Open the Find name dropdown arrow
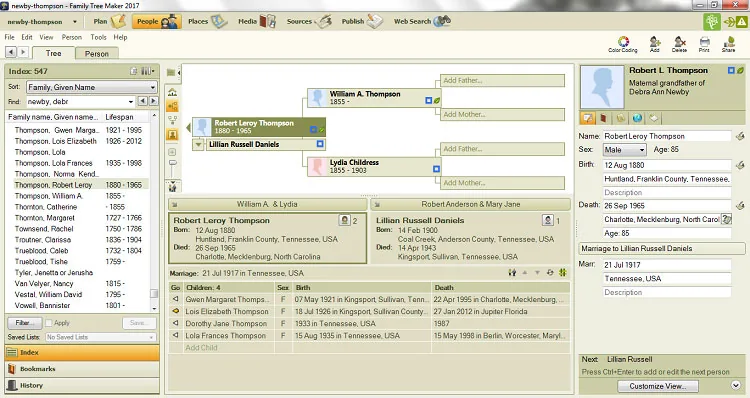The width and height of the screenshot is (750, 398). pos(131,101)
